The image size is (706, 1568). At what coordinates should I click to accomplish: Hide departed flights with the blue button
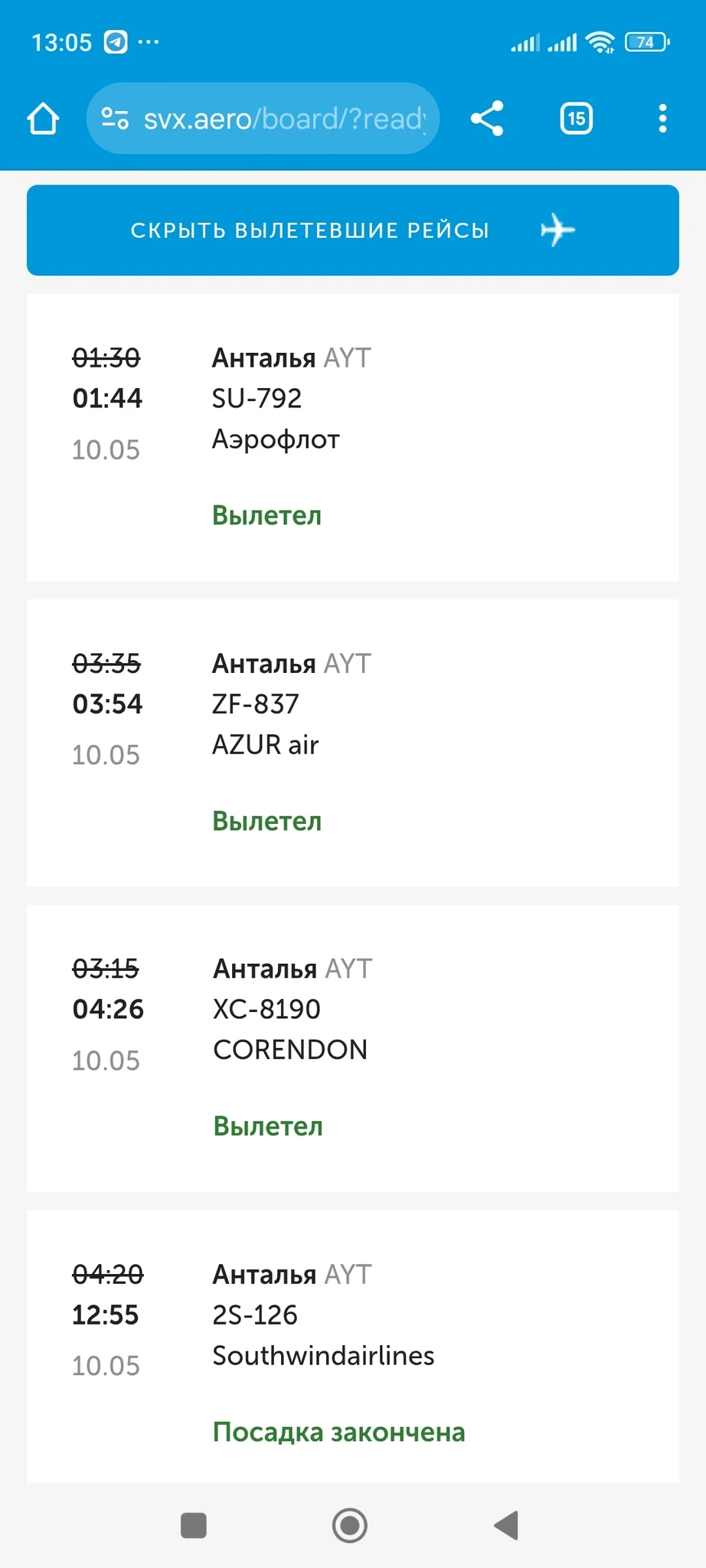pos(309,230)
